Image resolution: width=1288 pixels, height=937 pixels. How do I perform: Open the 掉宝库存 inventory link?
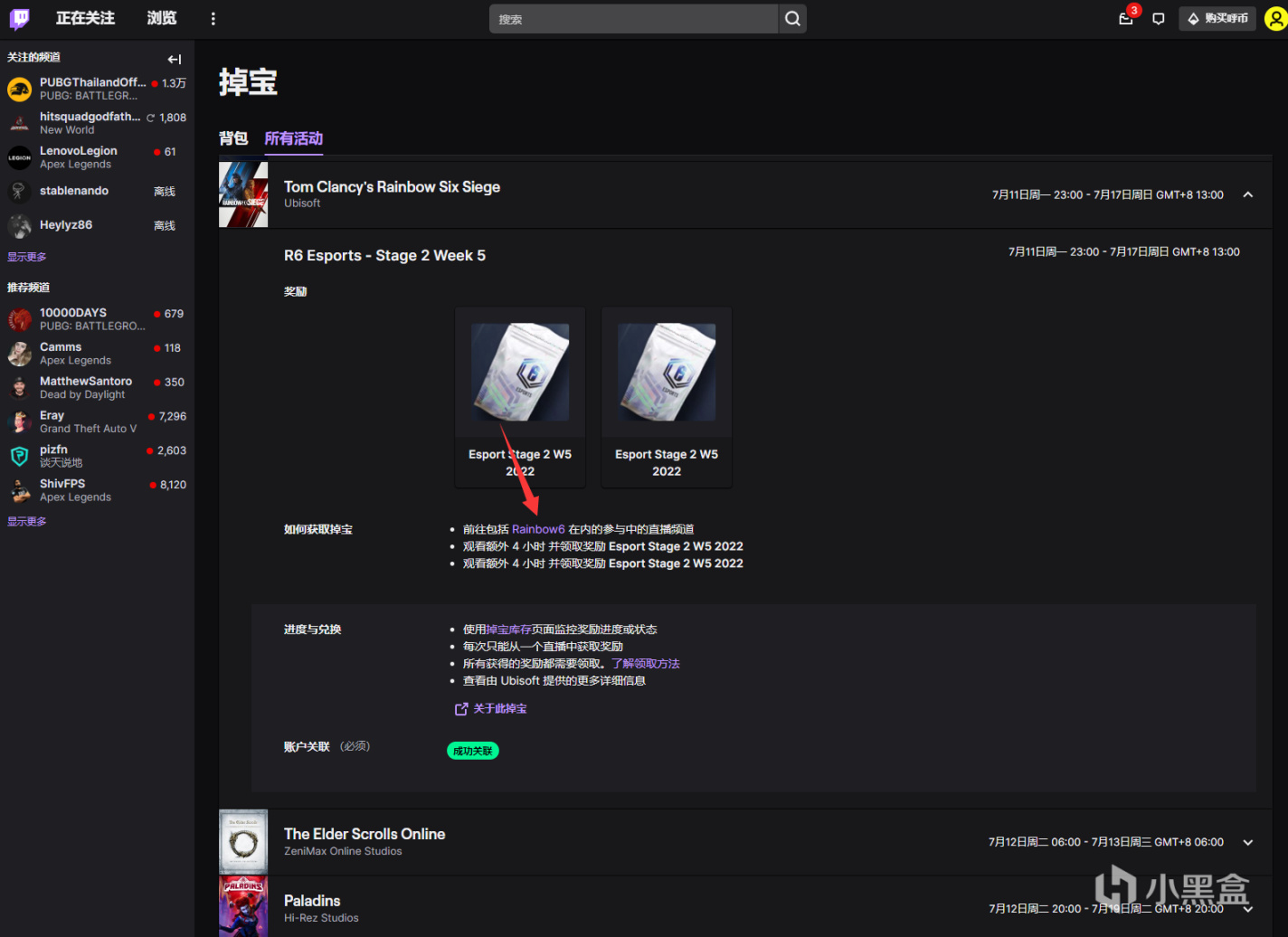[x=509, y=629]
